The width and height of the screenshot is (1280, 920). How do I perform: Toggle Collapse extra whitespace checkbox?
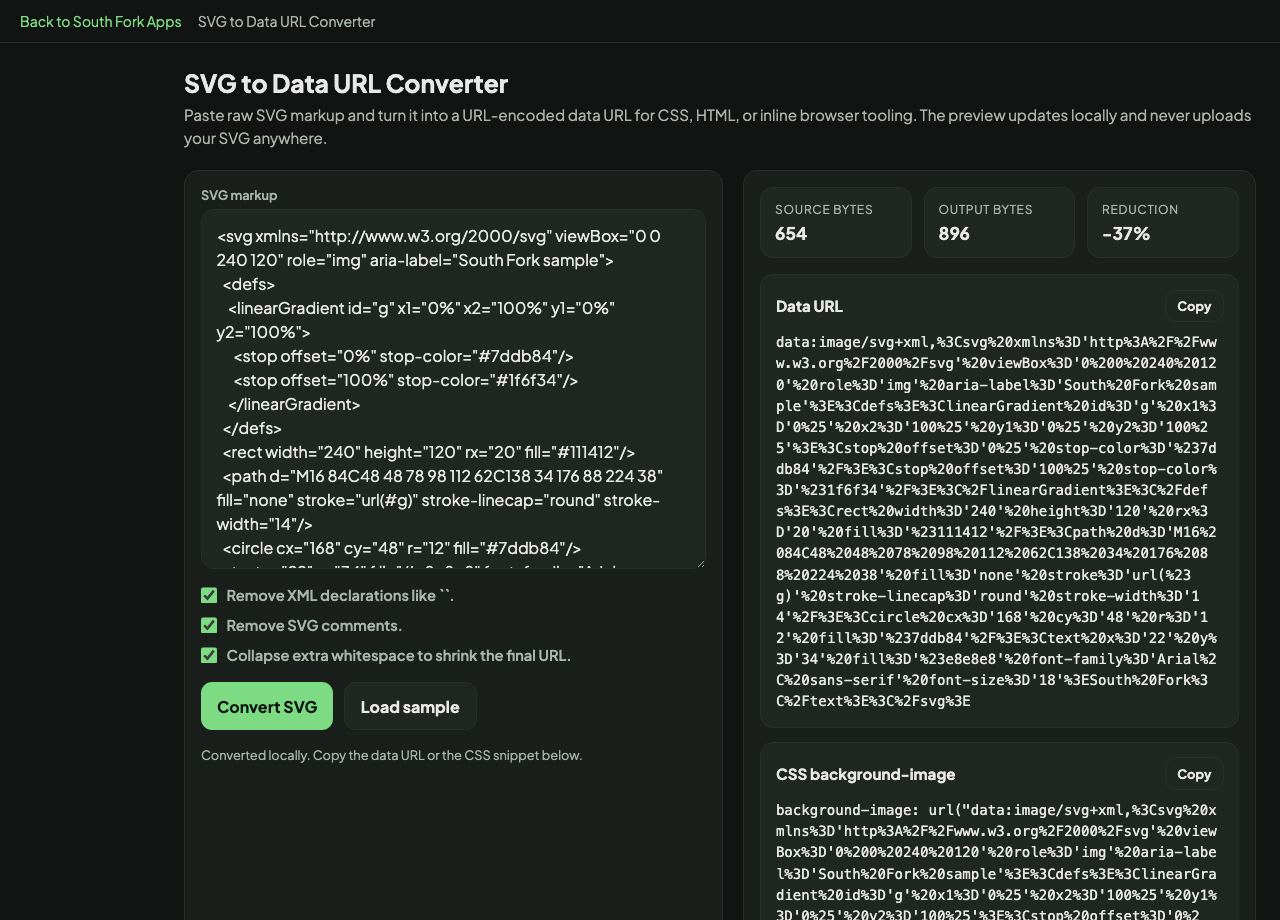[209, 655]
